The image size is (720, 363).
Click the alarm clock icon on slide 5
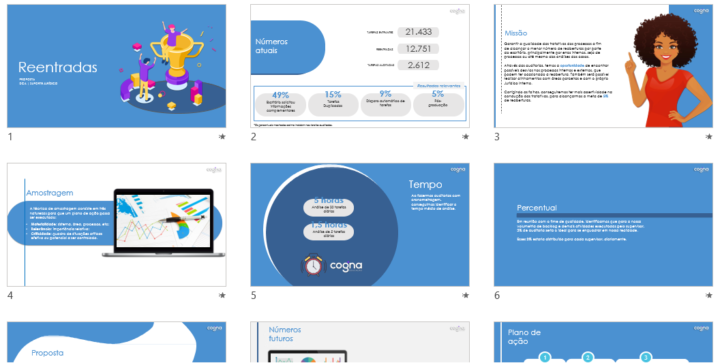click(x=313, y=265)
